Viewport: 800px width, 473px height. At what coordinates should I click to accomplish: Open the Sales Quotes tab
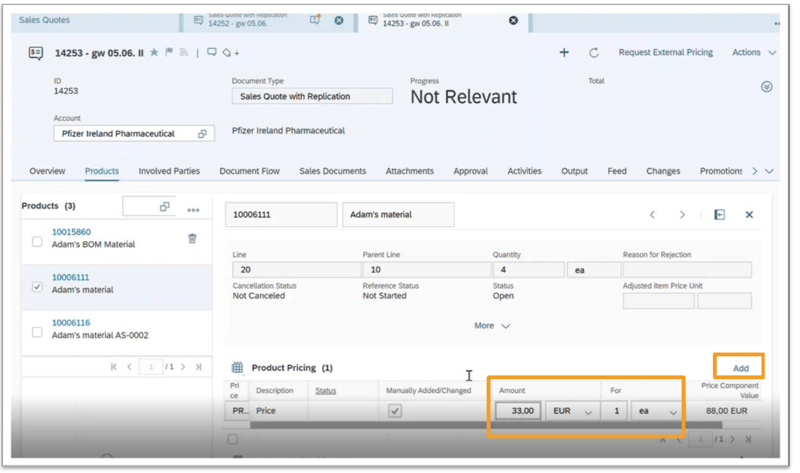tap(44, 20)
